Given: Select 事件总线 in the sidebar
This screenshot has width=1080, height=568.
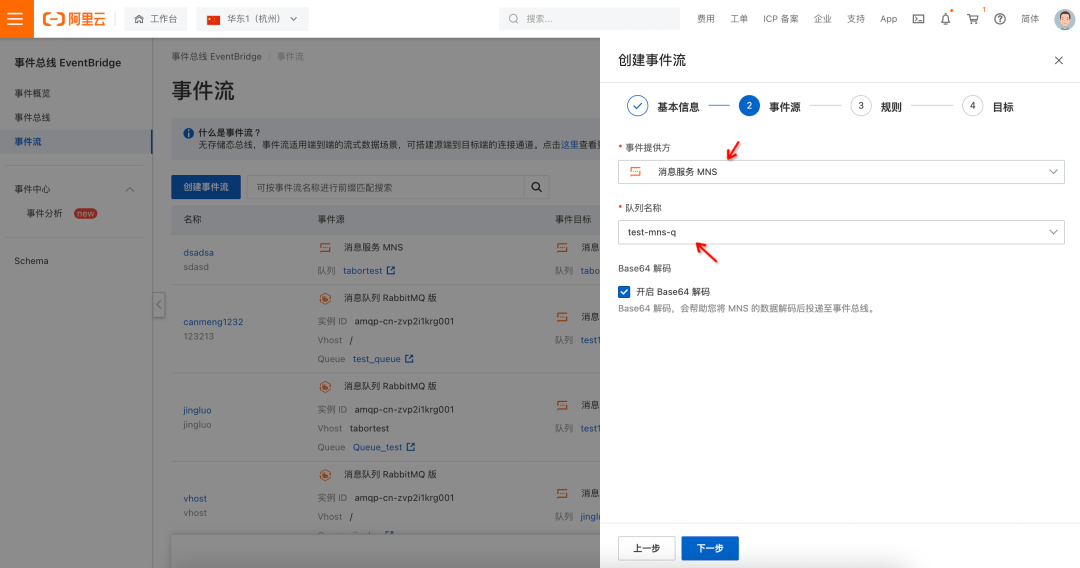Looking at the screenshot, I should (32, 117).
